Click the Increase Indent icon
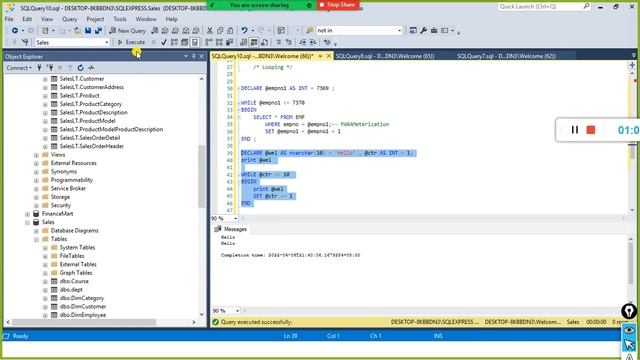 313,42
